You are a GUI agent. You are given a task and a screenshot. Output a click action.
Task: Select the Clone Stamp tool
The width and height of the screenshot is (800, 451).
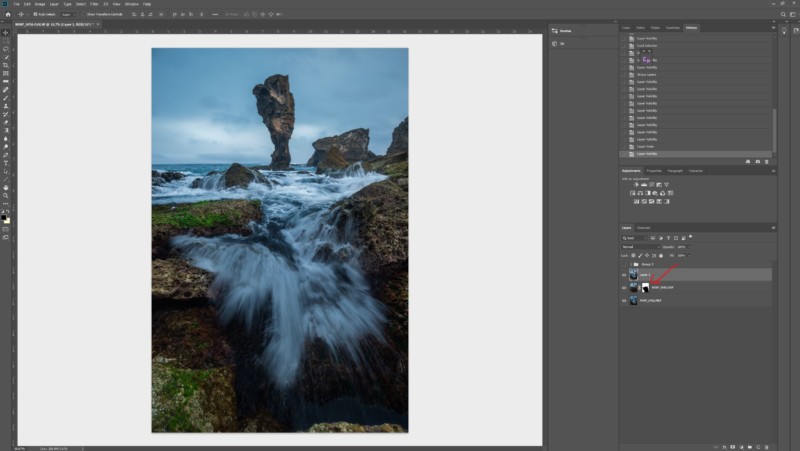(x=6, y=106)
